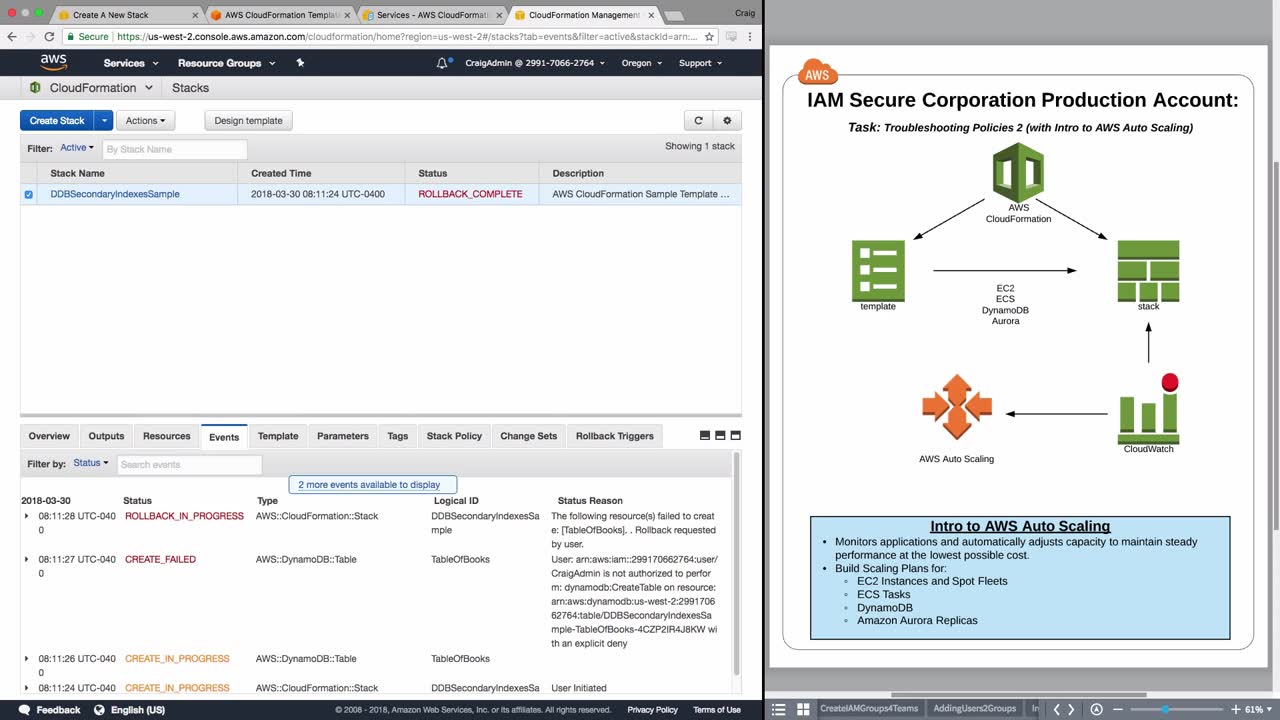The height and width of the screenshot is (720, 1280).
Task: Go to the previous slide
Action: [1056, 709]
